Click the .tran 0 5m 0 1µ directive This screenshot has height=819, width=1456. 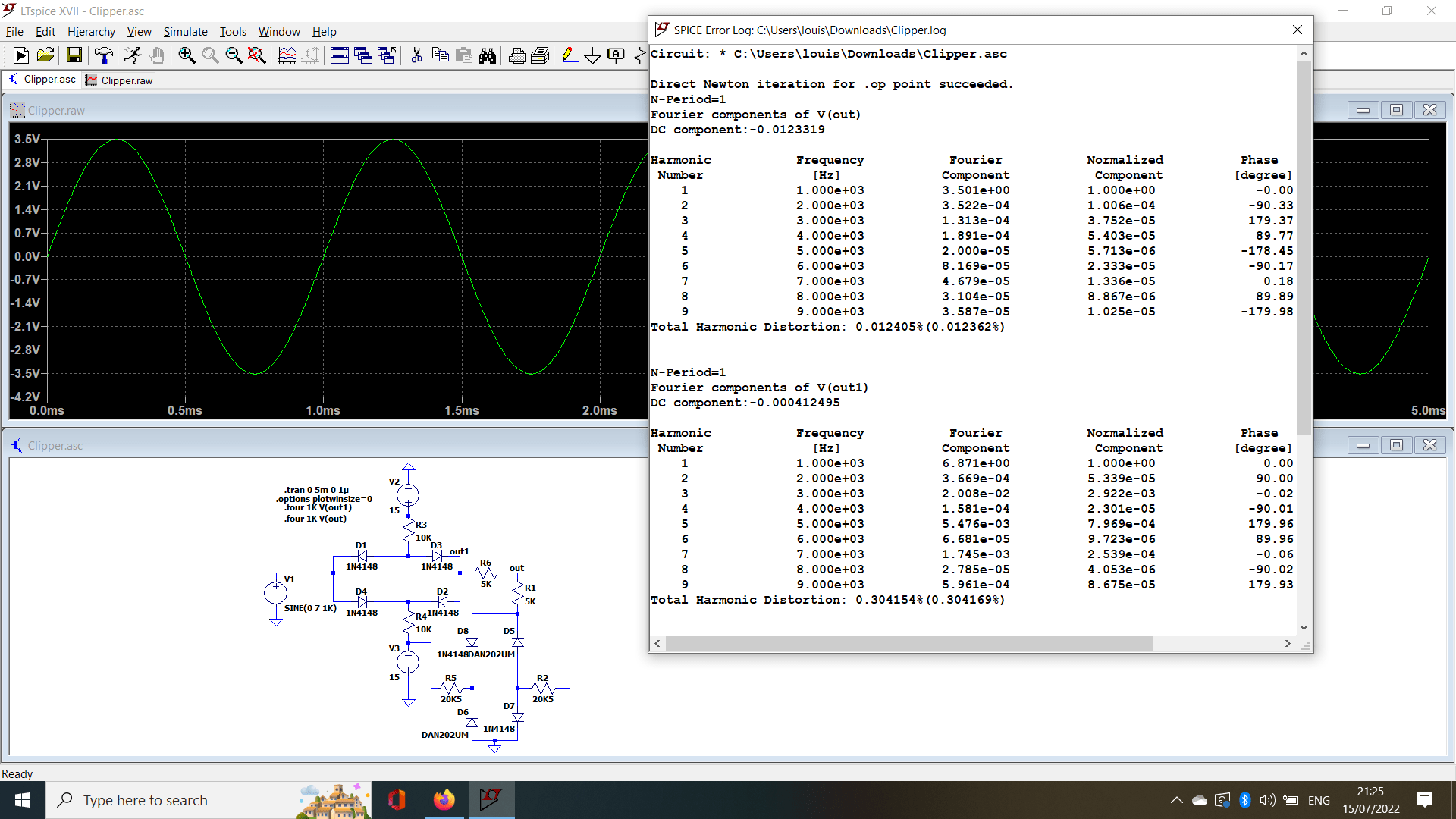click(x=316, y=490)
